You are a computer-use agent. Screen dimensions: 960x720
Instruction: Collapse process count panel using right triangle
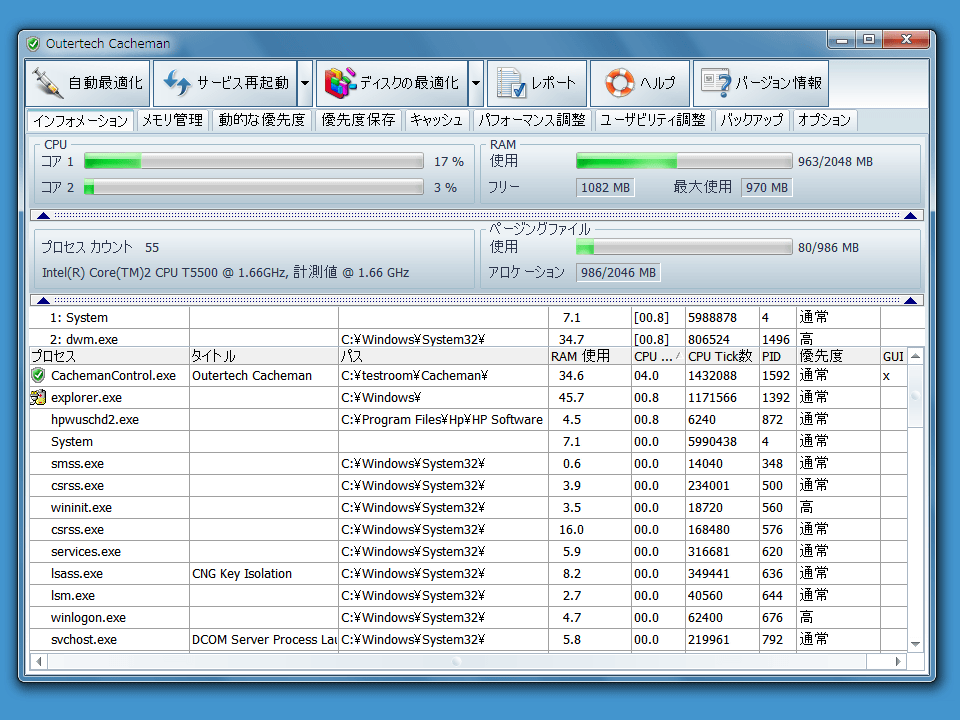coord(910,300)
